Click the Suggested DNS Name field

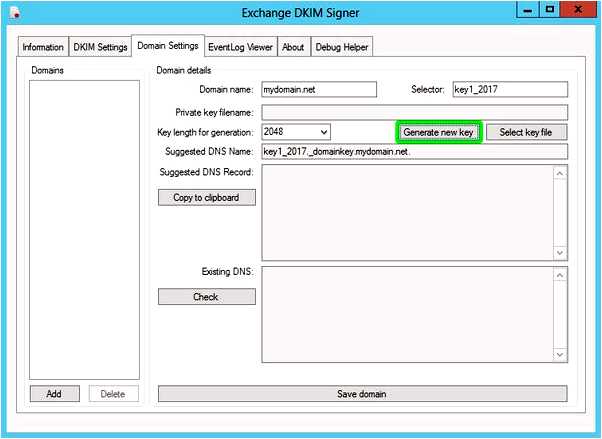414,151
